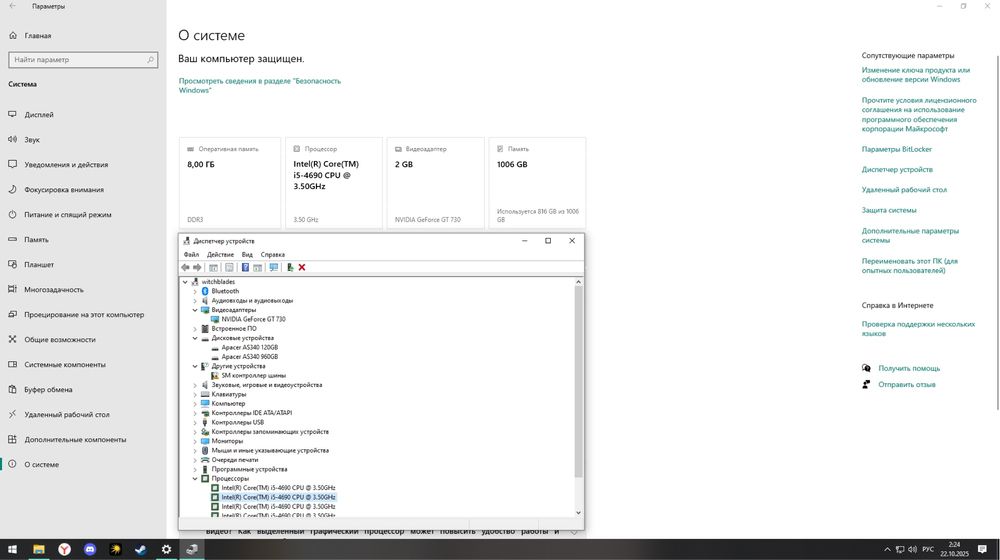Image resolution: width=1000 pixels, height=560 pixels.
Task: Go back using Device Manager back arrow
Action: 185,267
